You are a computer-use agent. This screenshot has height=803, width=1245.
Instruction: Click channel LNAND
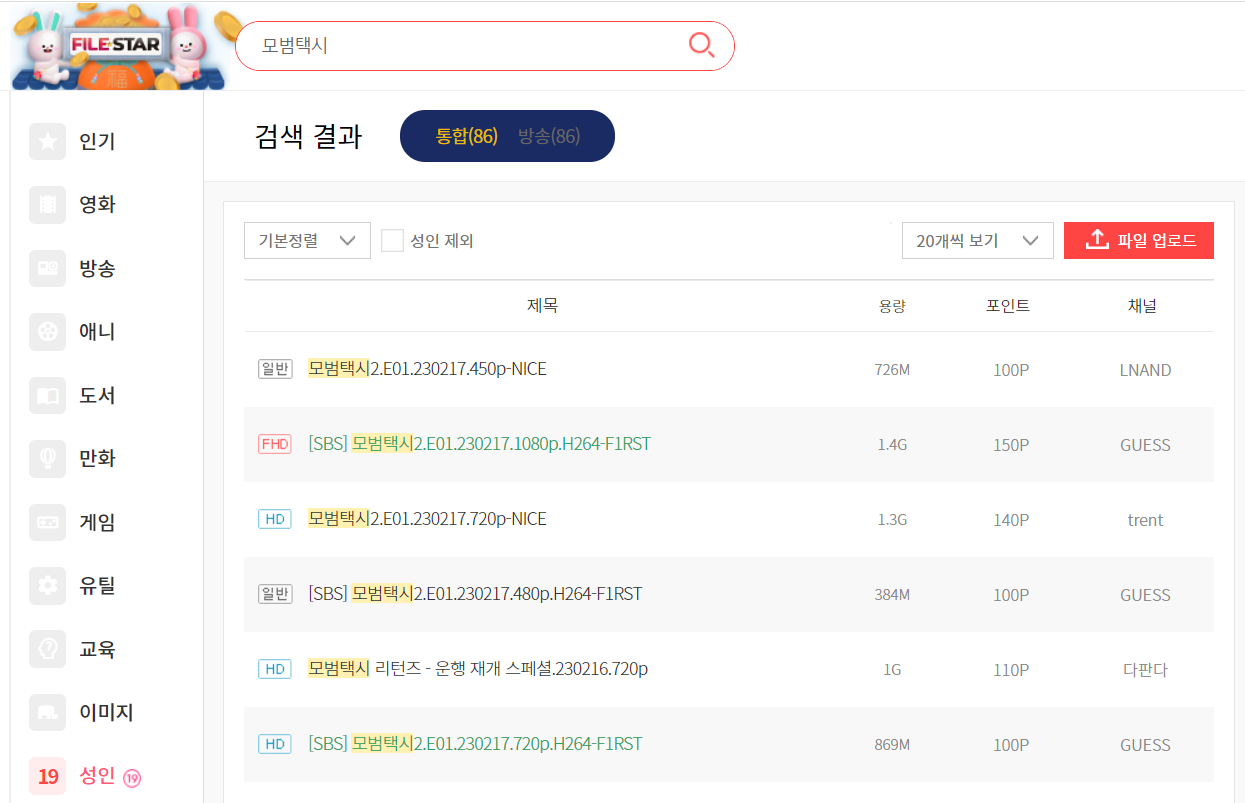[1145, 370]
